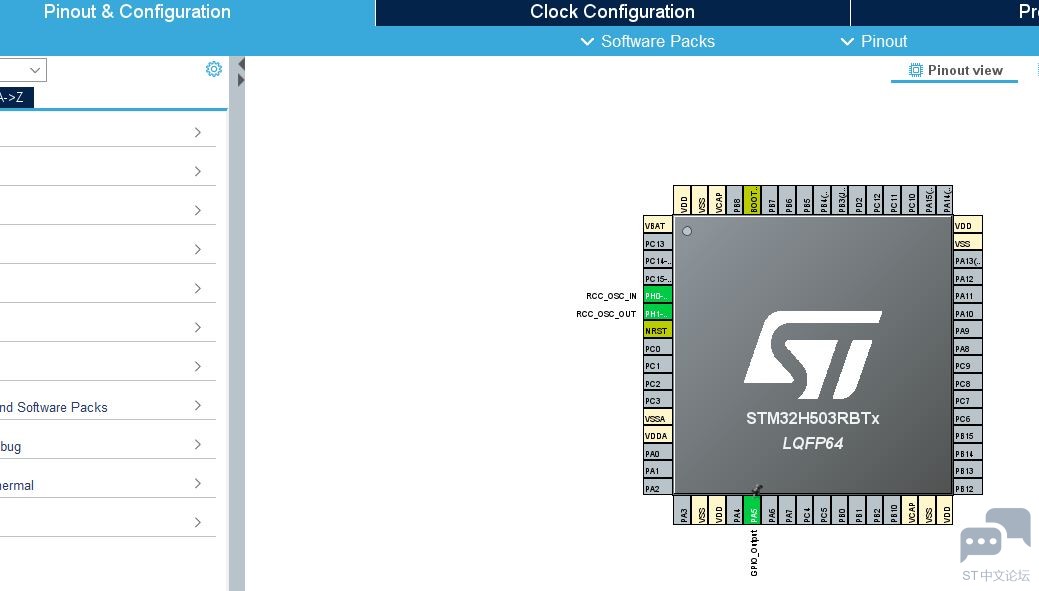The height and width of the screenshot is (591, 1039).
Task: Click the VBAT pin on the chip
Action: (657, 225)
